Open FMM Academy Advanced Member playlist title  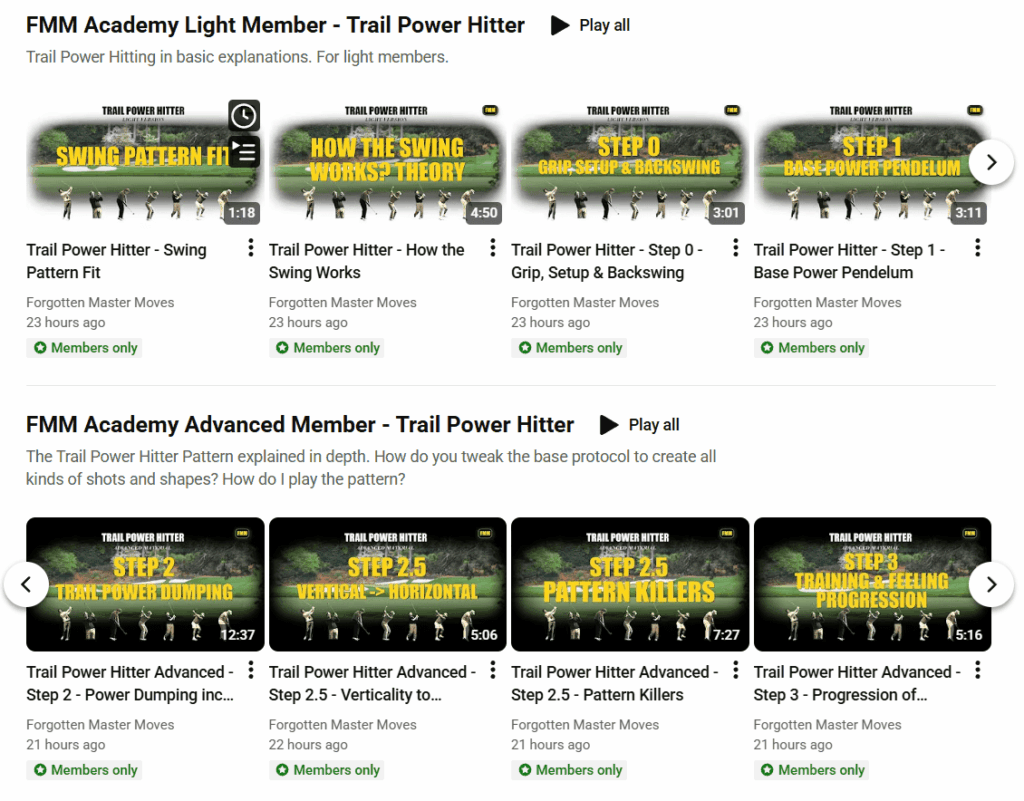pyautogui.click(x=300, y=425)
